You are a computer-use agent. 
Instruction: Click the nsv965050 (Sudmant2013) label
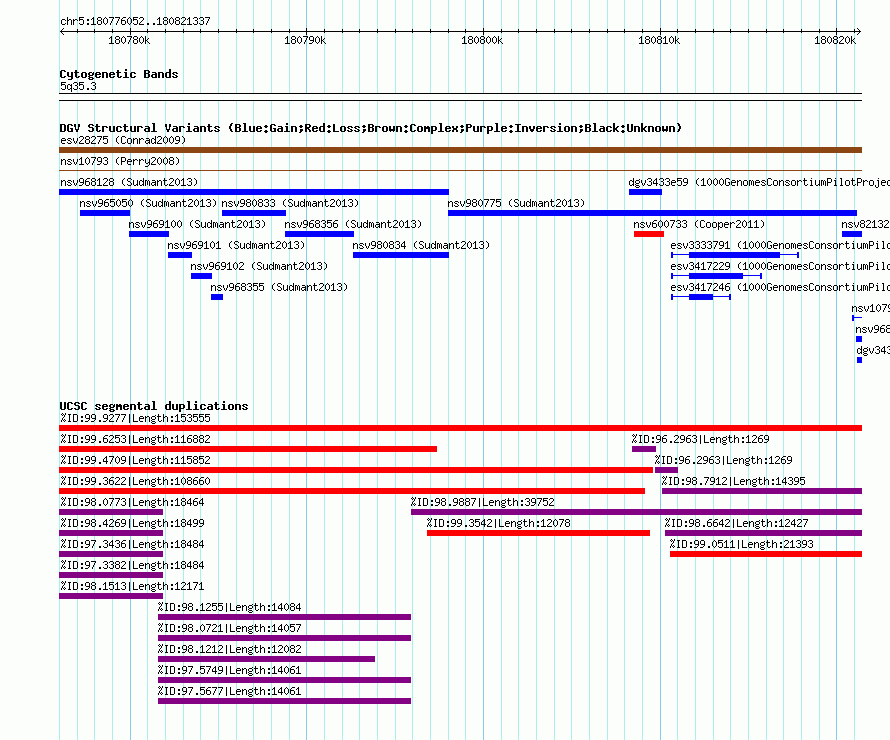pos(148,203)
